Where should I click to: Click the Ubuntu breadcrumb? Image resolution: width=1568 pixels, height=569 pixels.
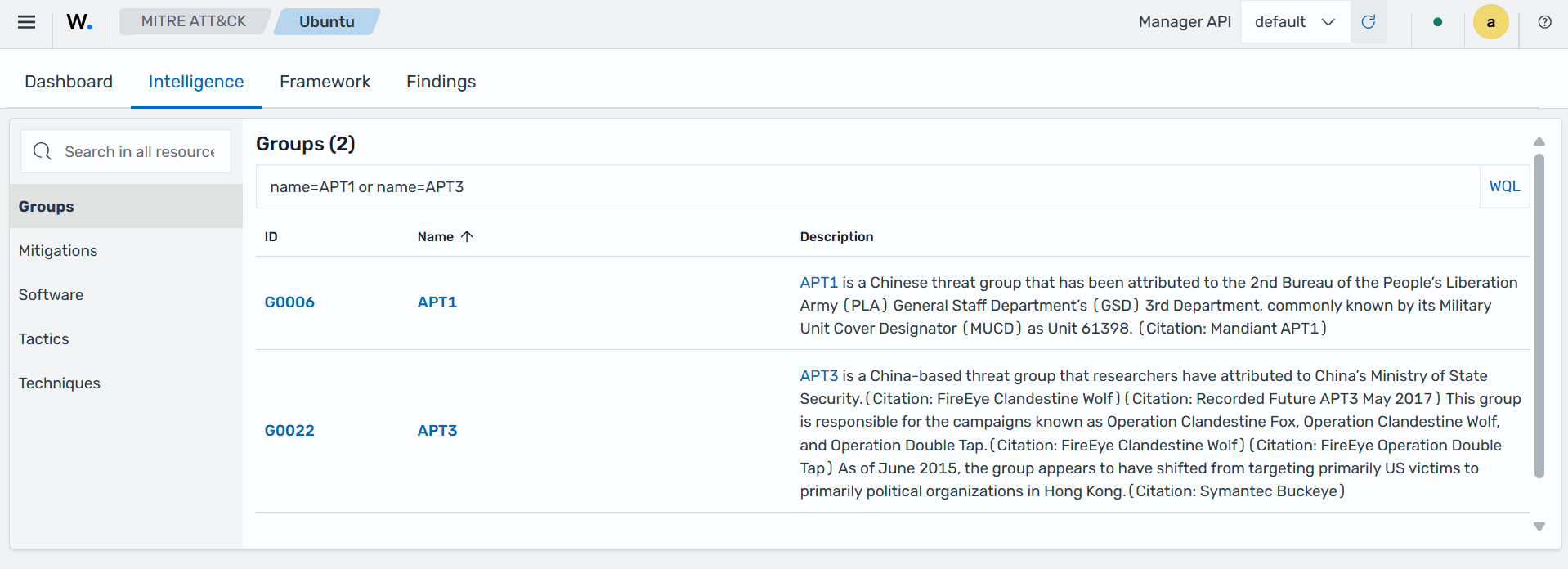tap(327, 21)
